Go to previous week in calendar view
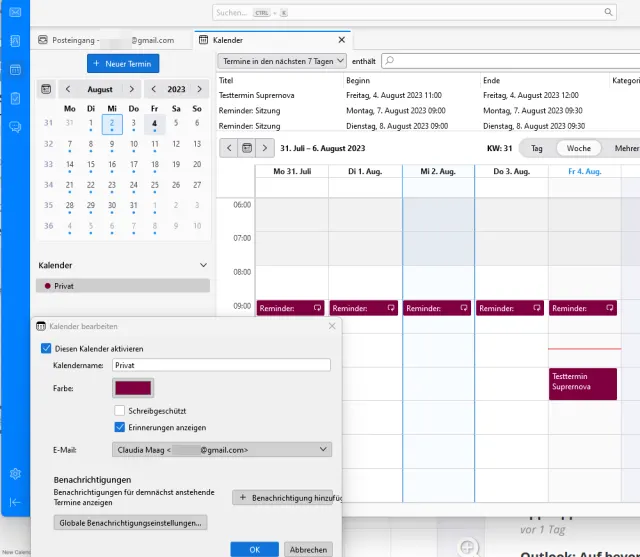This screenshot has width=640, height=557. click(x=228, y=148)
